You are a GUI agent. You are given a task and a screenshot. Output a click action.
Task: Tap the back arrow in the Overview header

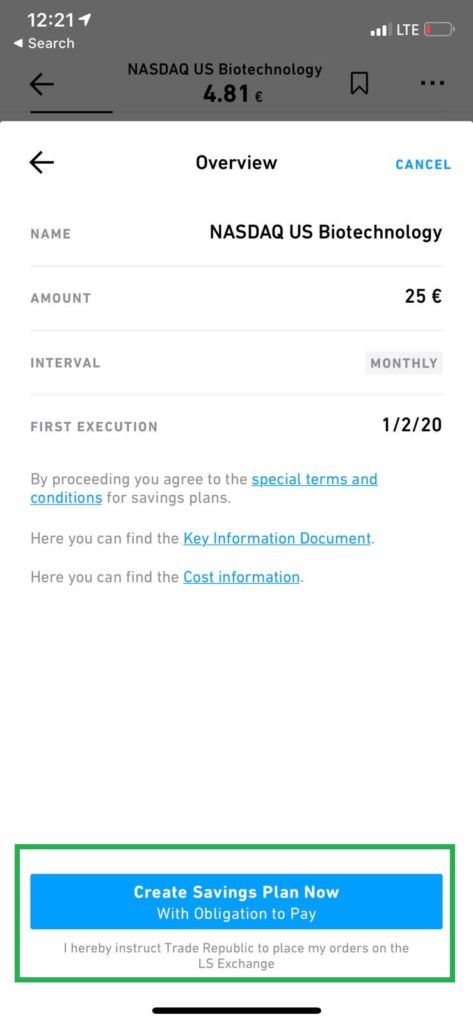click(x=42, y=163)
